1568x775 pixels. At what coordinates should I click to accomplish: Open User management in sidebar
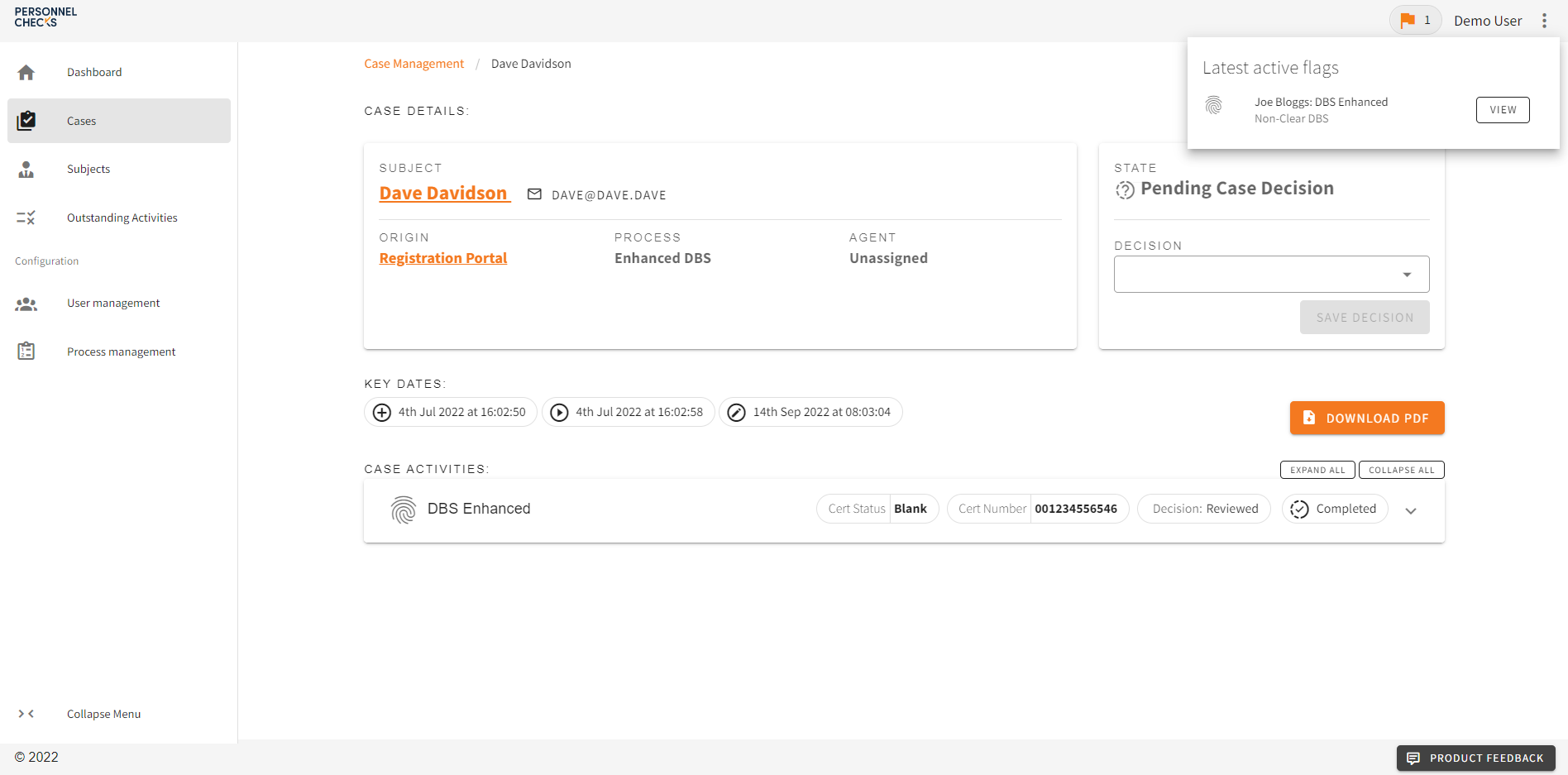tap(119, 303)
